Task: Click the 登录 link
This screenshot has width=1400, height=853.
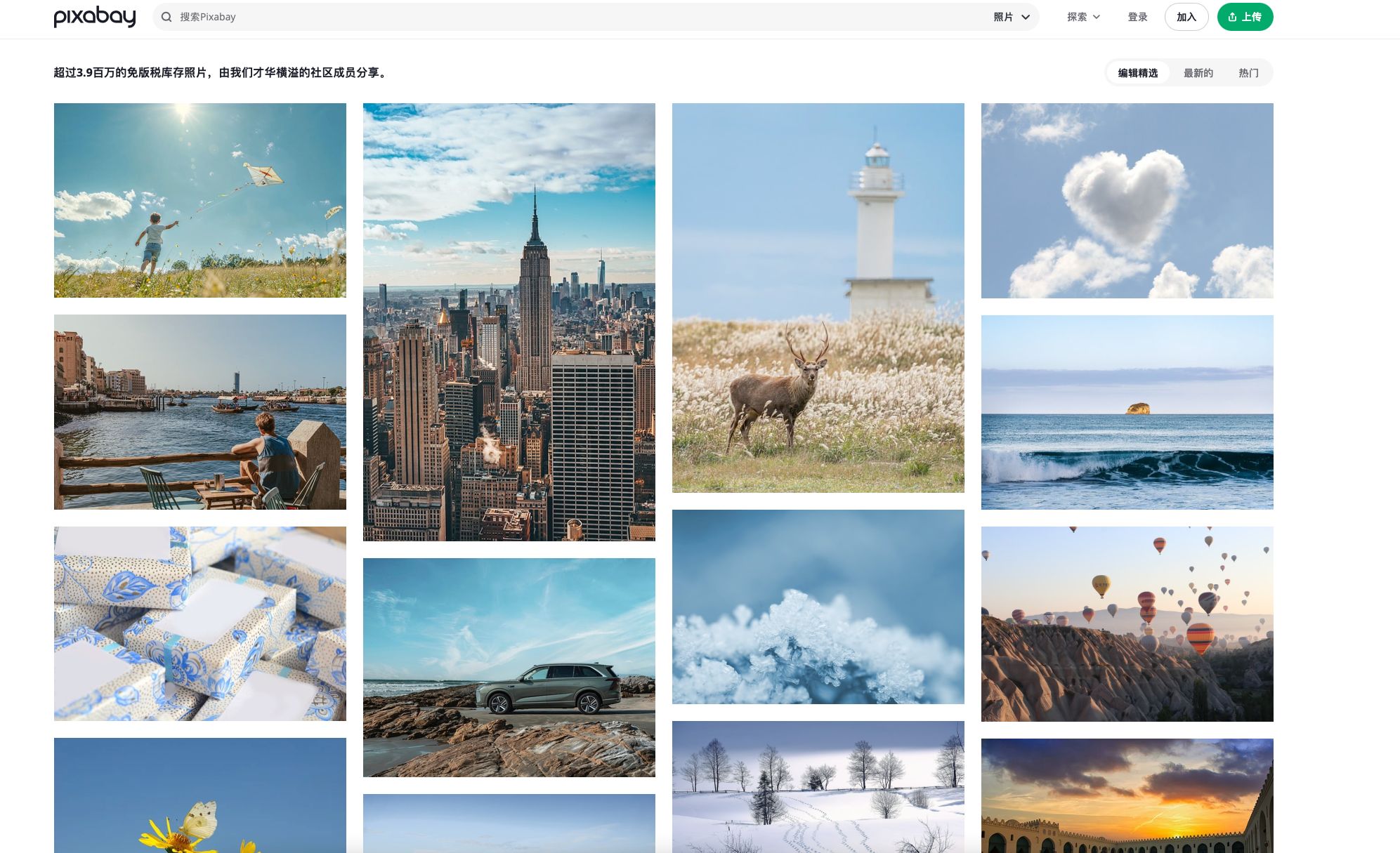Action: click(1137, 17)
